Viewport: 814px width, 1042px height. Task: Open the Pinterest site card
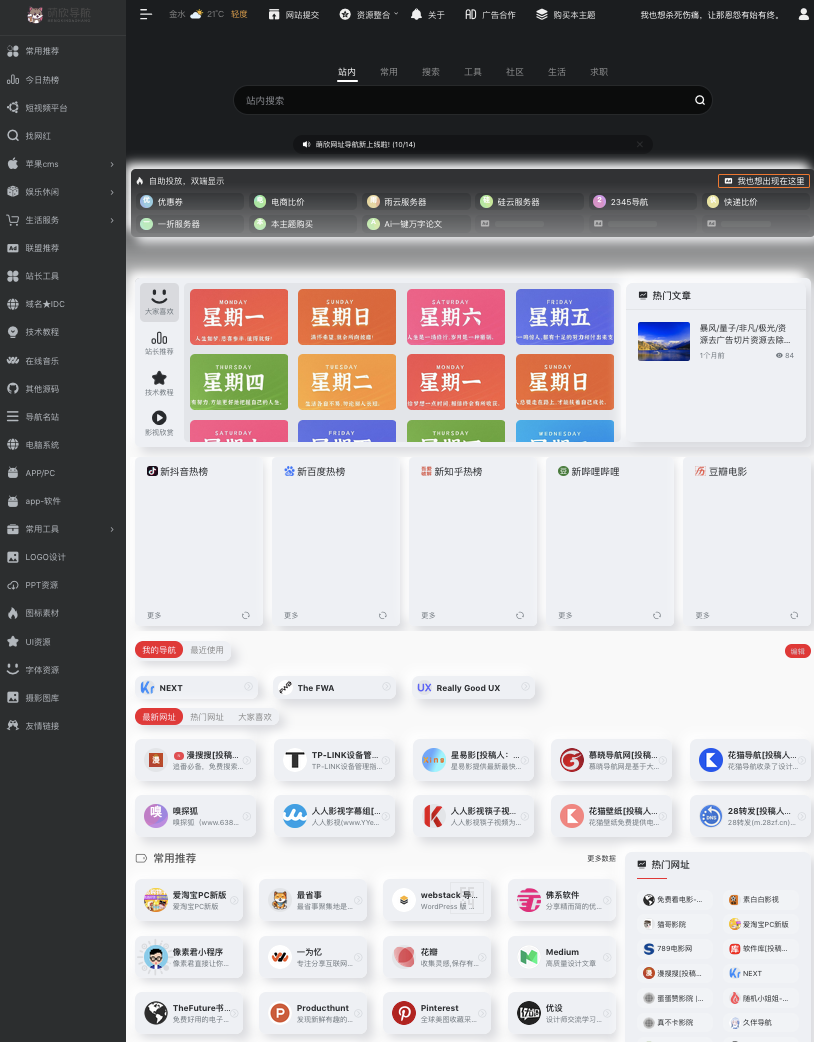[437, 1013]
